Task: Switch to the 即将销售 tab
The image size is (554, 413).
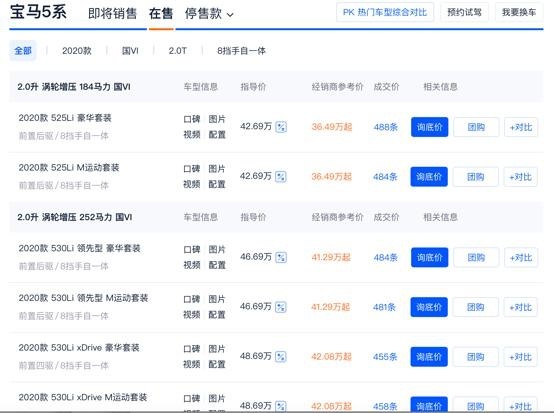Action: (112, 14)
